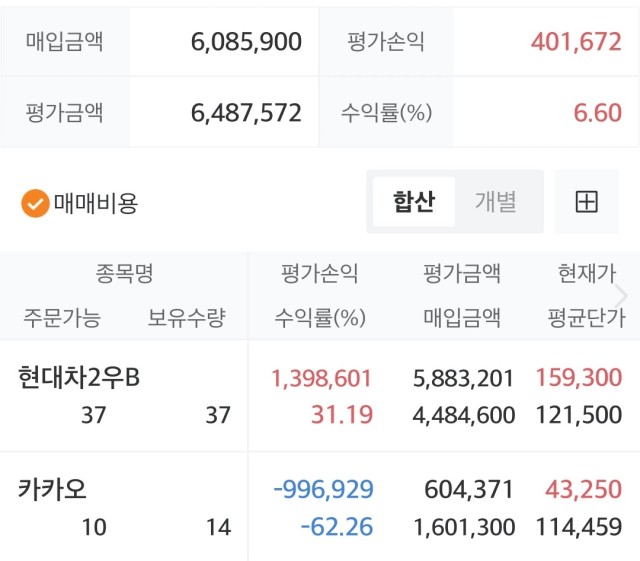Click the 평가손익 table column header
Image resolution: width=640 pixels, height=561 pixels.
click(320, 273)
